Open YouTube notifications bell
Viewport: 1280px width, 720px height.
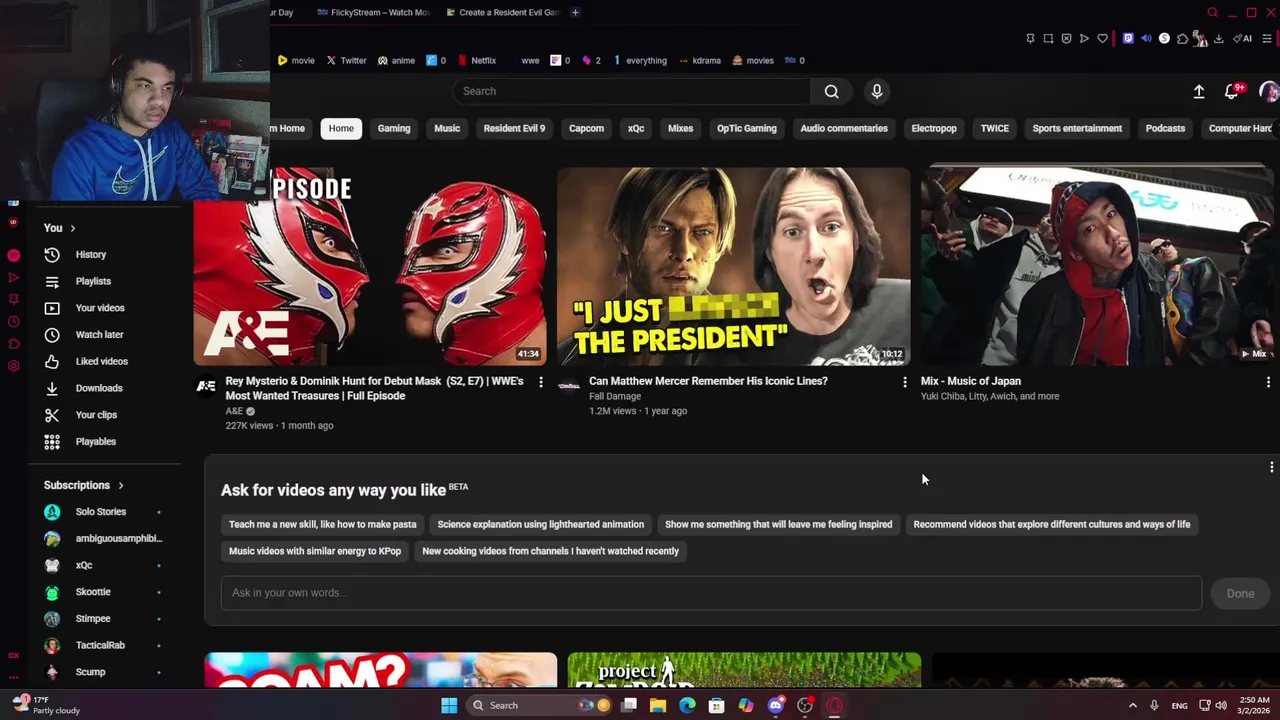tap(1233, 91)
